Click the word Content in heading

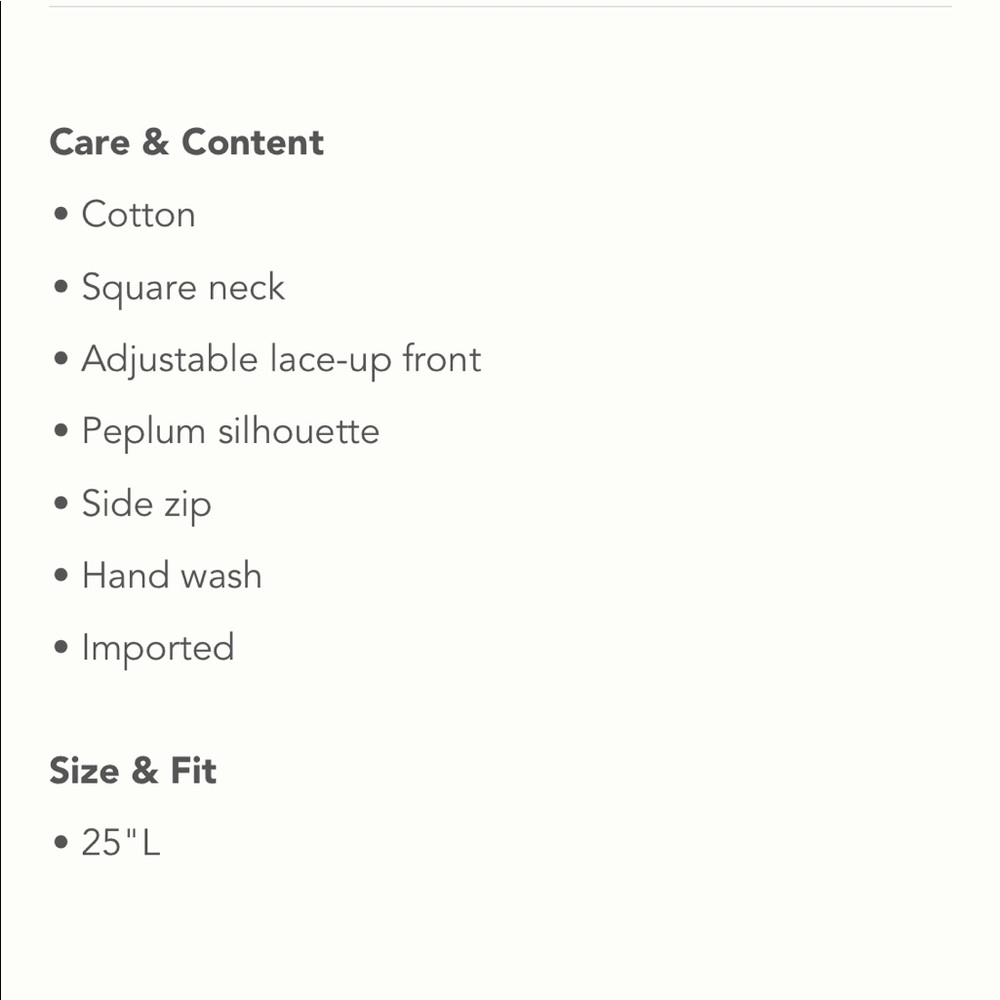pyautogui.click(x=253, y=142)
